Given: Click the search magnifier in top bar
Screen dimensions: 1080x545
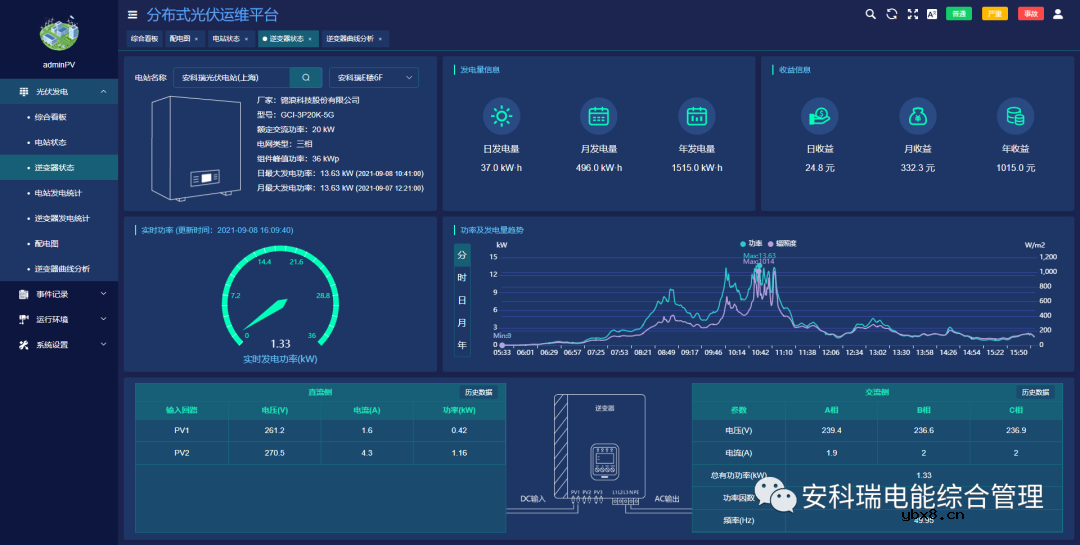Looking at the screenshot, I should (870, 14).
